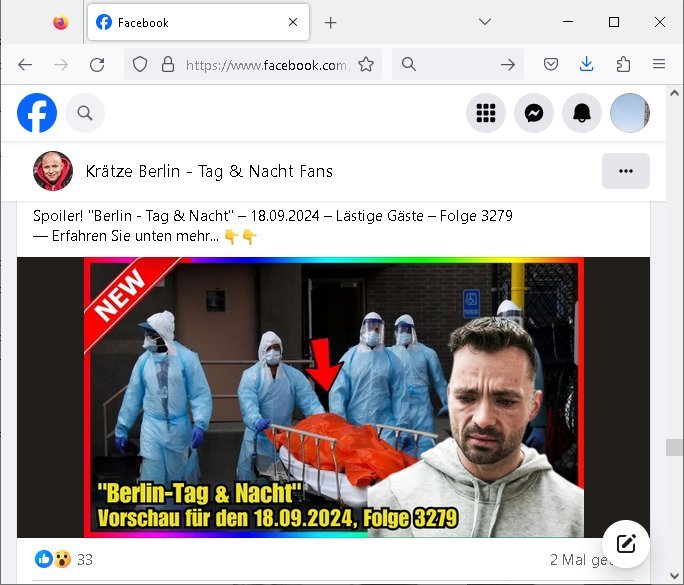Go back to previous page

(25, 65)
